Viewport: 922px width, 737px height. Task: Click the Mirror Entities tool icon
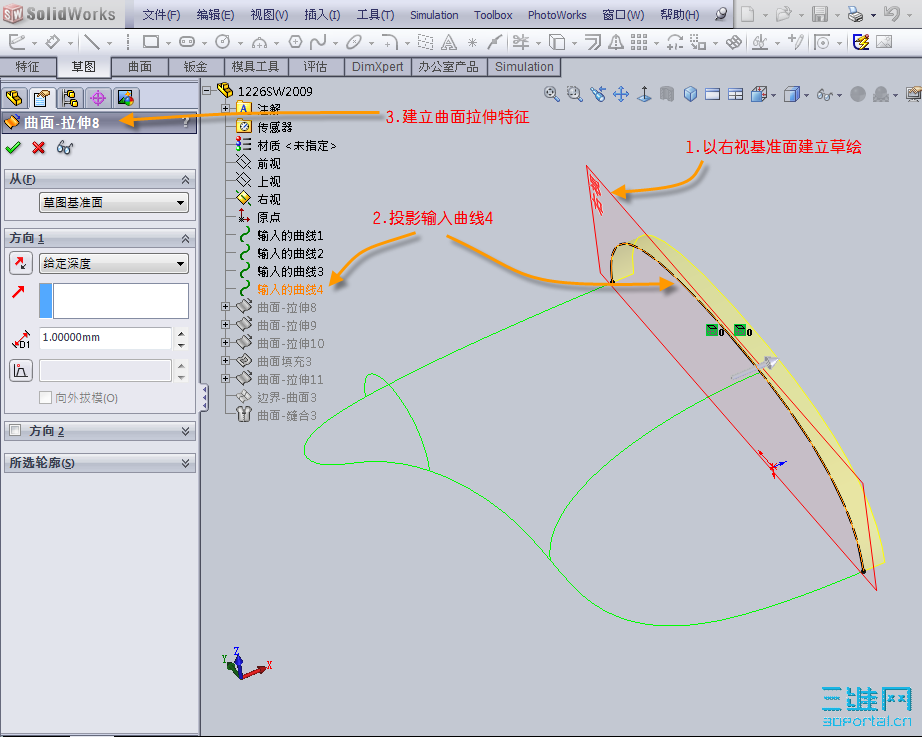(x=616, y=42)
